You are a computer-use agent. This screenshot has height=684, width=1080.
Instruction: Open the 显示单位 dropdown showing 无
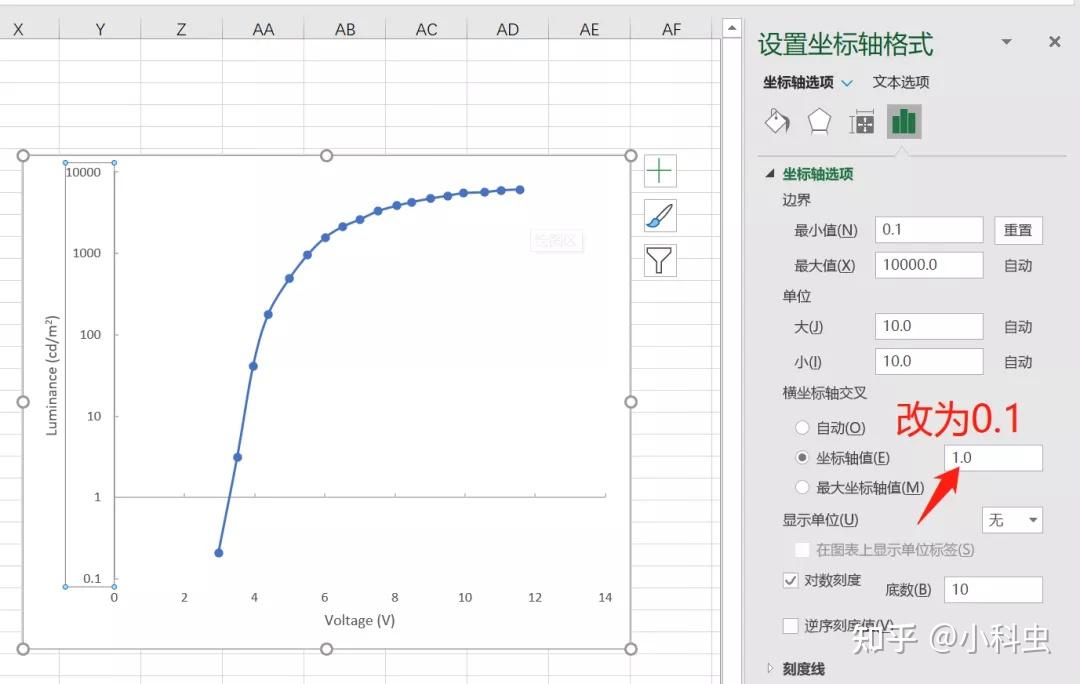click(1011, 520)
